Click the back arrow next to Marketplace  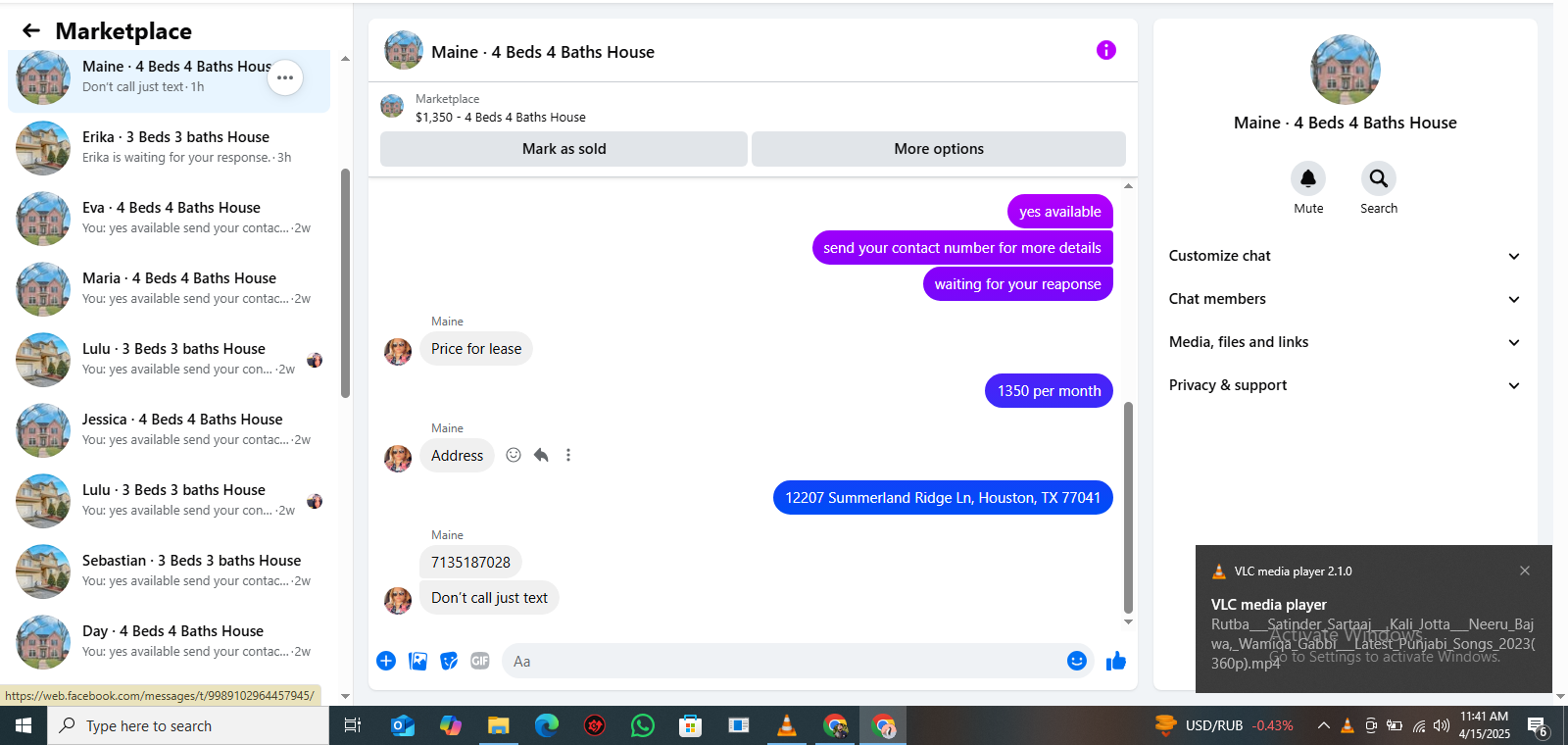pos(31,30)
